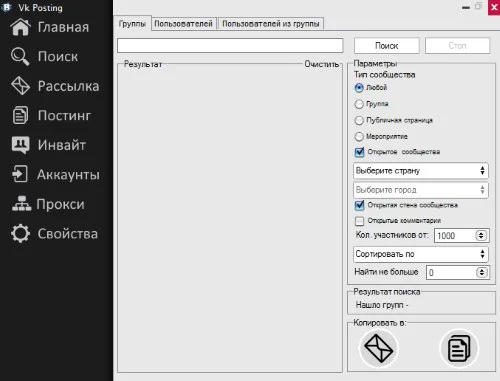Click the Тип сообщества label
This screenshot has height=381, width=500.
tap(385, 75)
